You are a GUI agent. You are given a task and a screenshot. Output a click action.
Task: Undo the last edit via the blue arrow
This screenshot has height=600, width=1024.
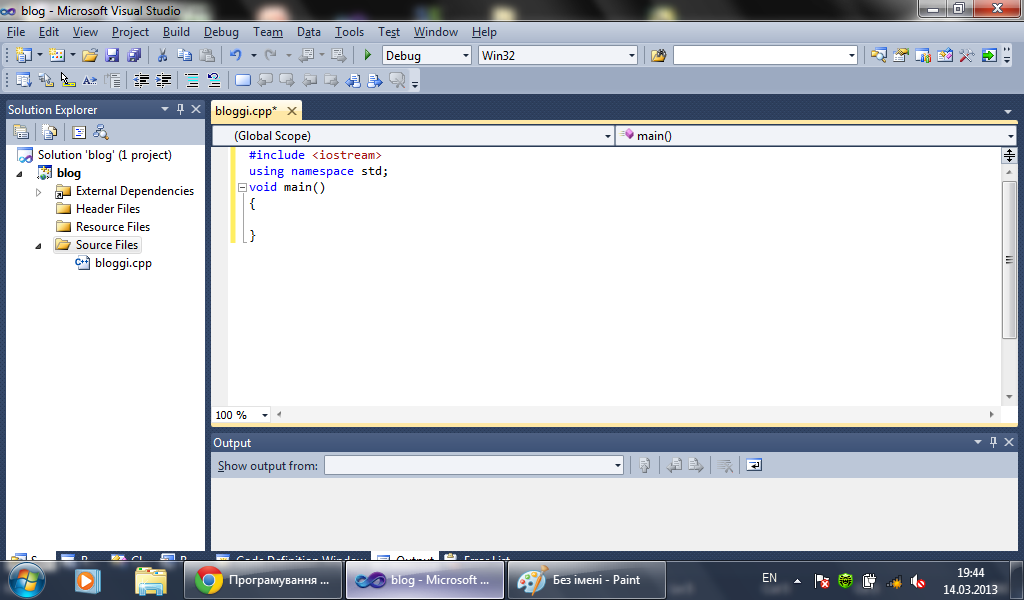pyautogui.click(x=236, y=55)
